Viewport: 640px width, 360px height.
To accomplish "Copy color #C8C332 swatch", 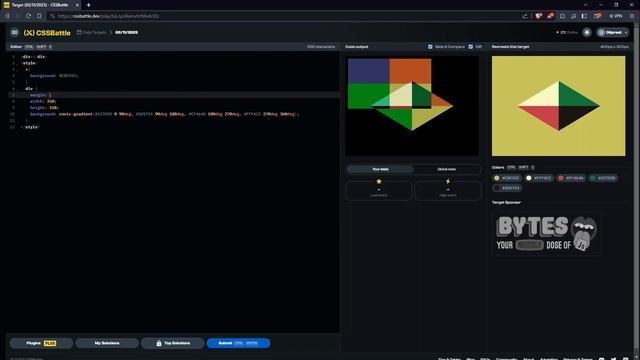I will tap(507, 178).
